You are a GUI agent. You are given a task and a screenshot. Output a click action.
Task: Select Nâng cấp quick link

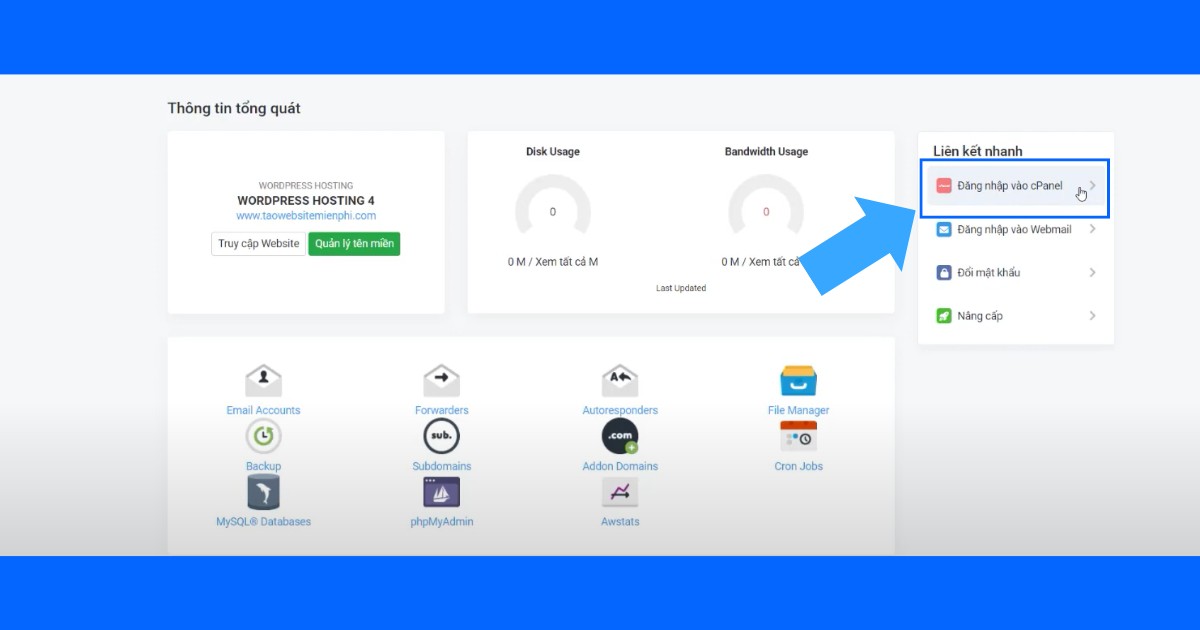[x=980, y=316]
